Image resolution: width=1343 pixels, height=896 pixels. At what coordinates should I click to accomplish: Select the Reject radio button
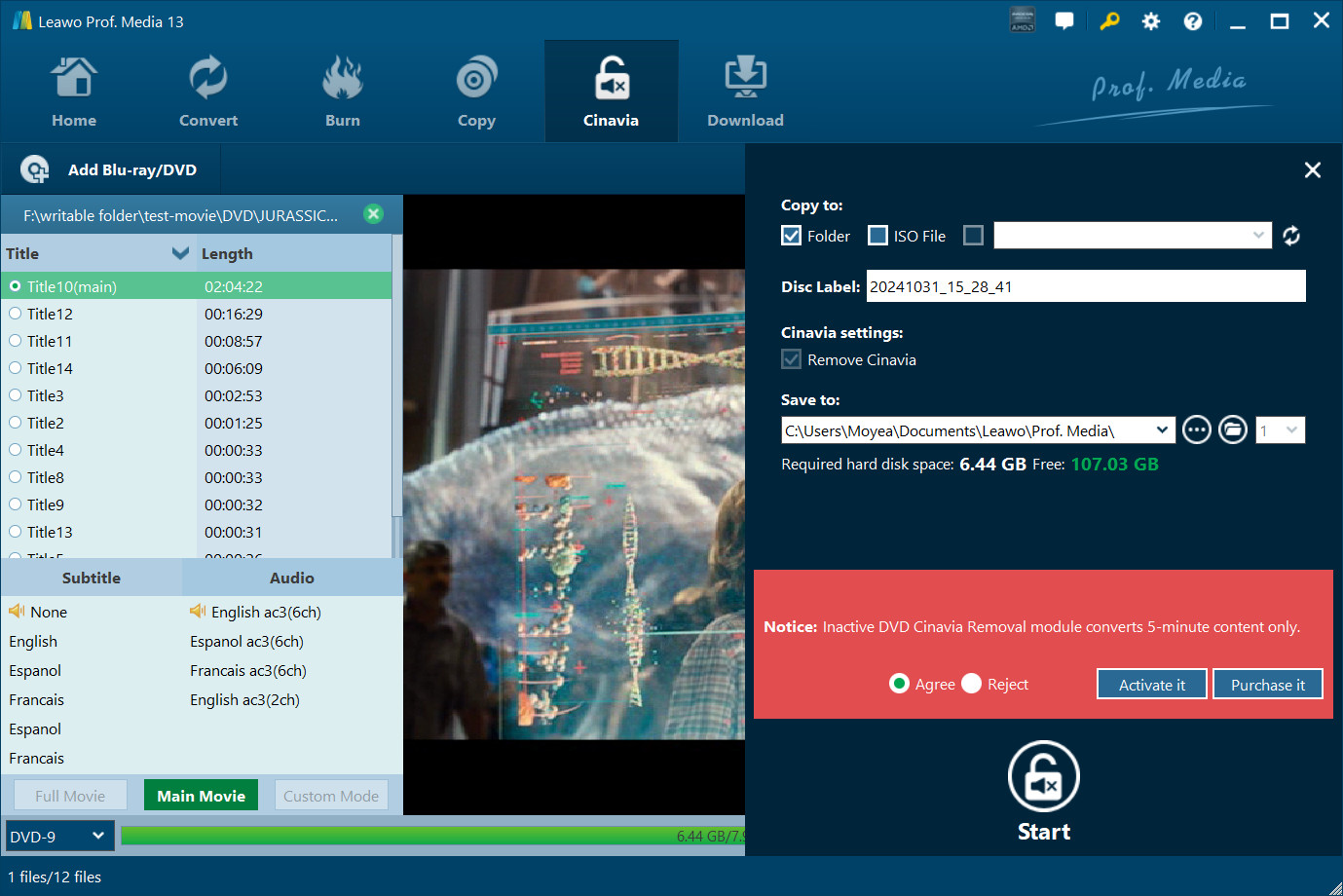(971, 684)
